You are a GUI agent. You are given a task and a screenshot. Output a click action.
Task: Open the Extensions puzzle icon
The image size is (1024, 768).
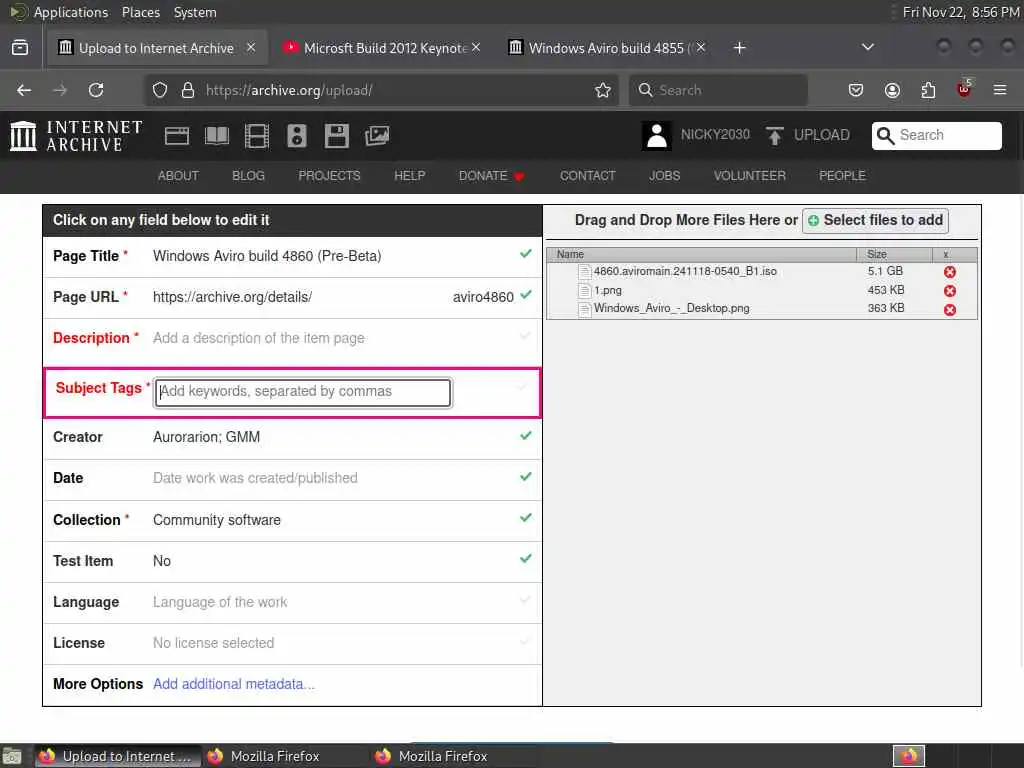tap(928, 90)
